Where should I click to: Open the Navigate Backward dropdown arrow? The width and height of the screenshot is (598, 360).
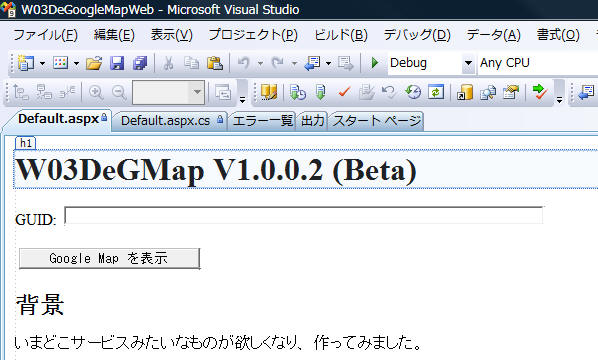click(328, 63)
